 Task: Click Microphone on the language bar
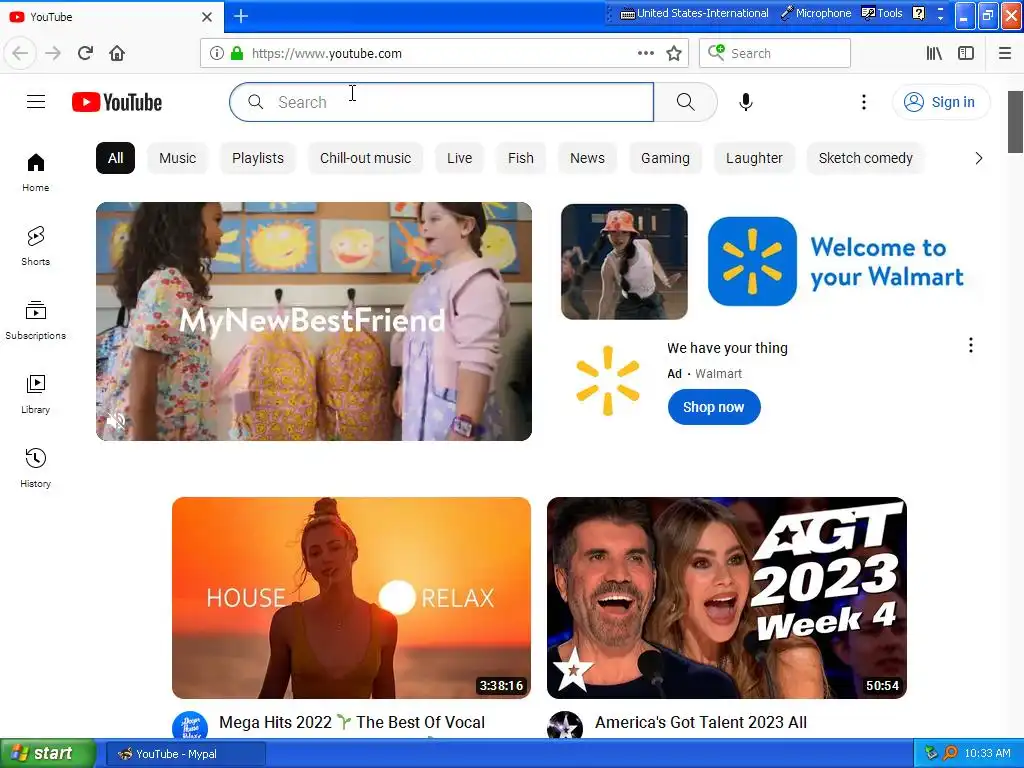pyautogui.click(x=816, y=13)
